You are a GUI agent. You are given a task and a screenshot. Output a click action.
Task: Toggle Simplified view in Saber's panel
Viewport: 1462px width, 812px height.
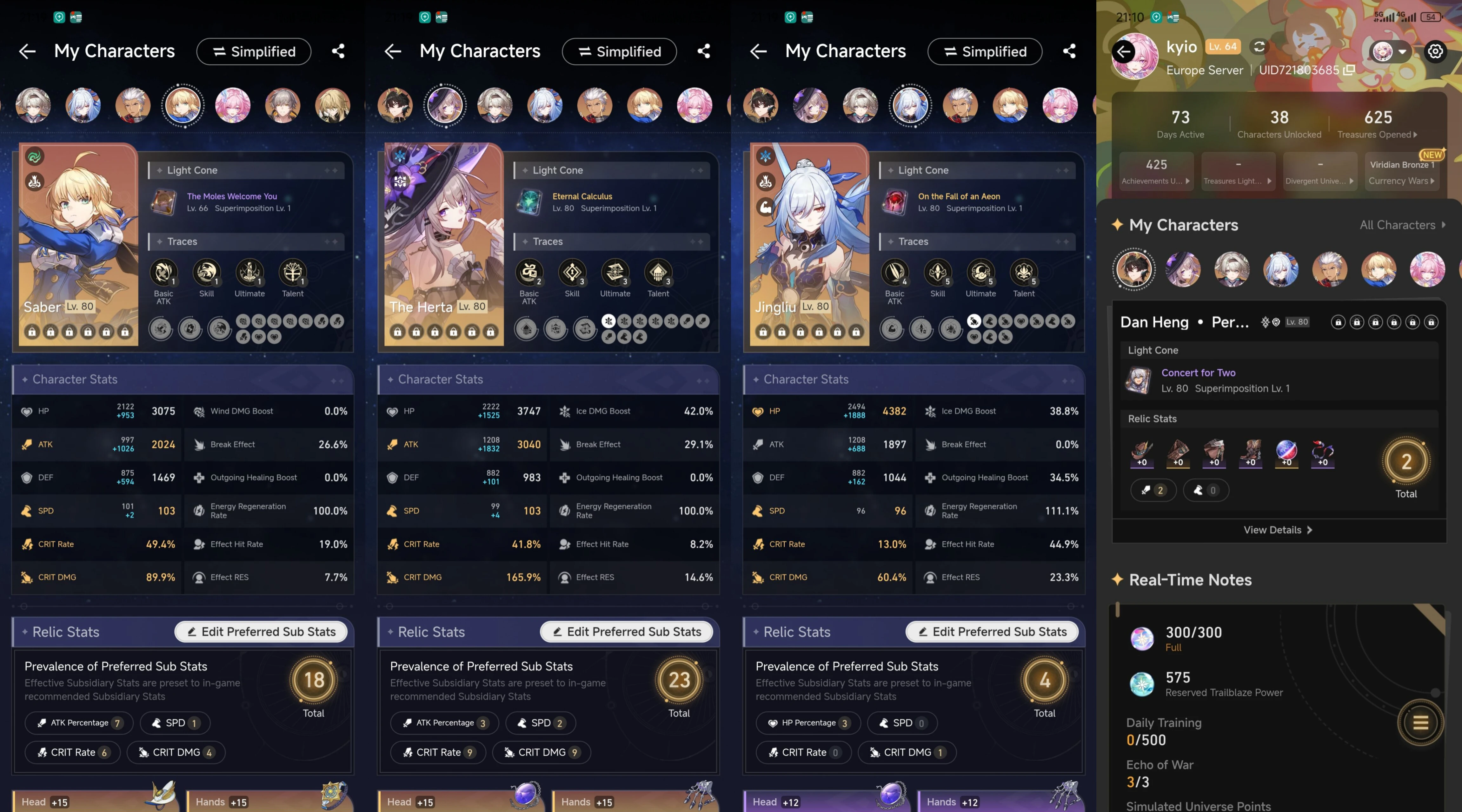tap(254, 52)
